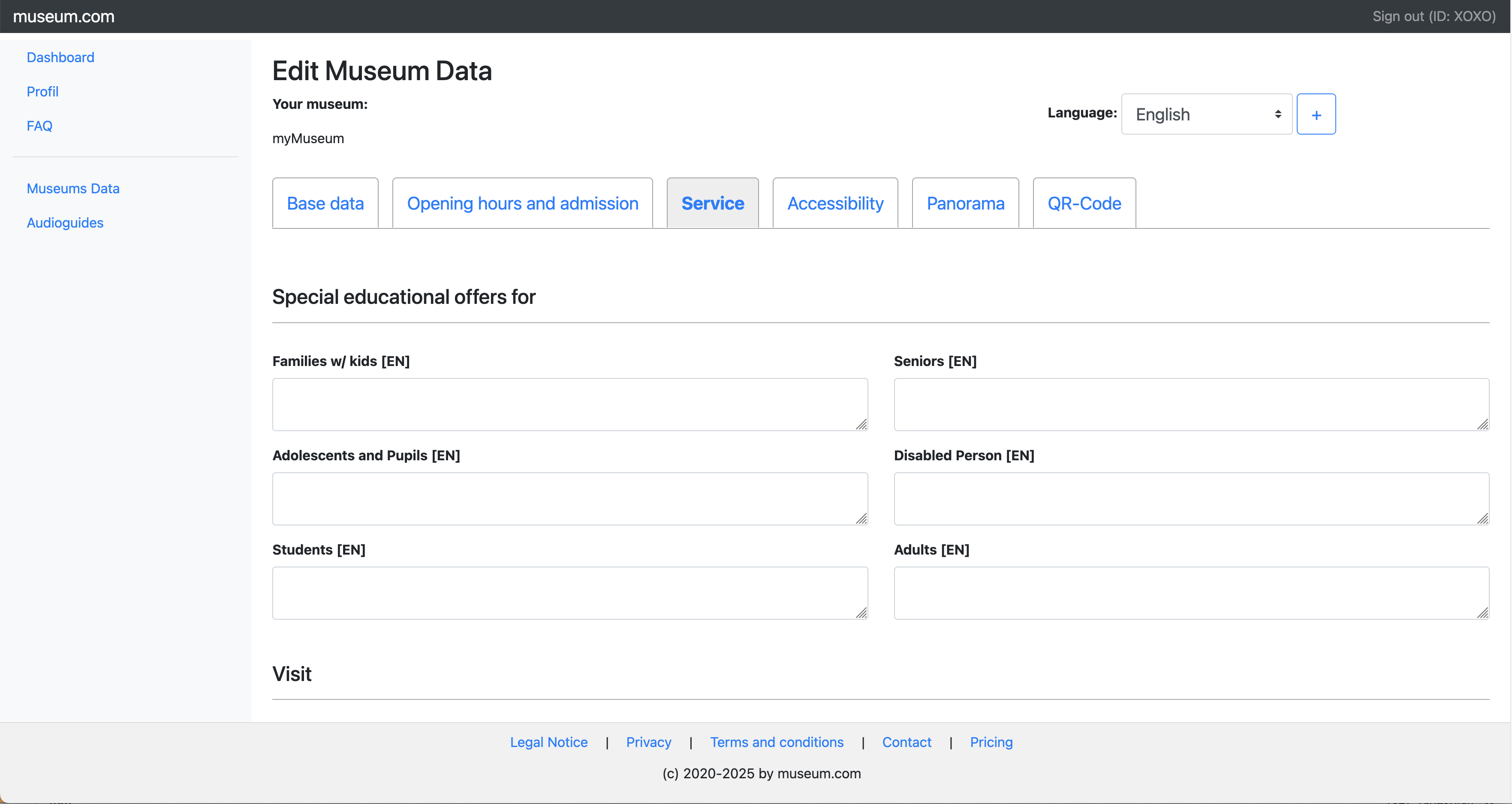Open the FAQ sidebar link
This screenshot has width=1512, height=804.
[39, 126]
